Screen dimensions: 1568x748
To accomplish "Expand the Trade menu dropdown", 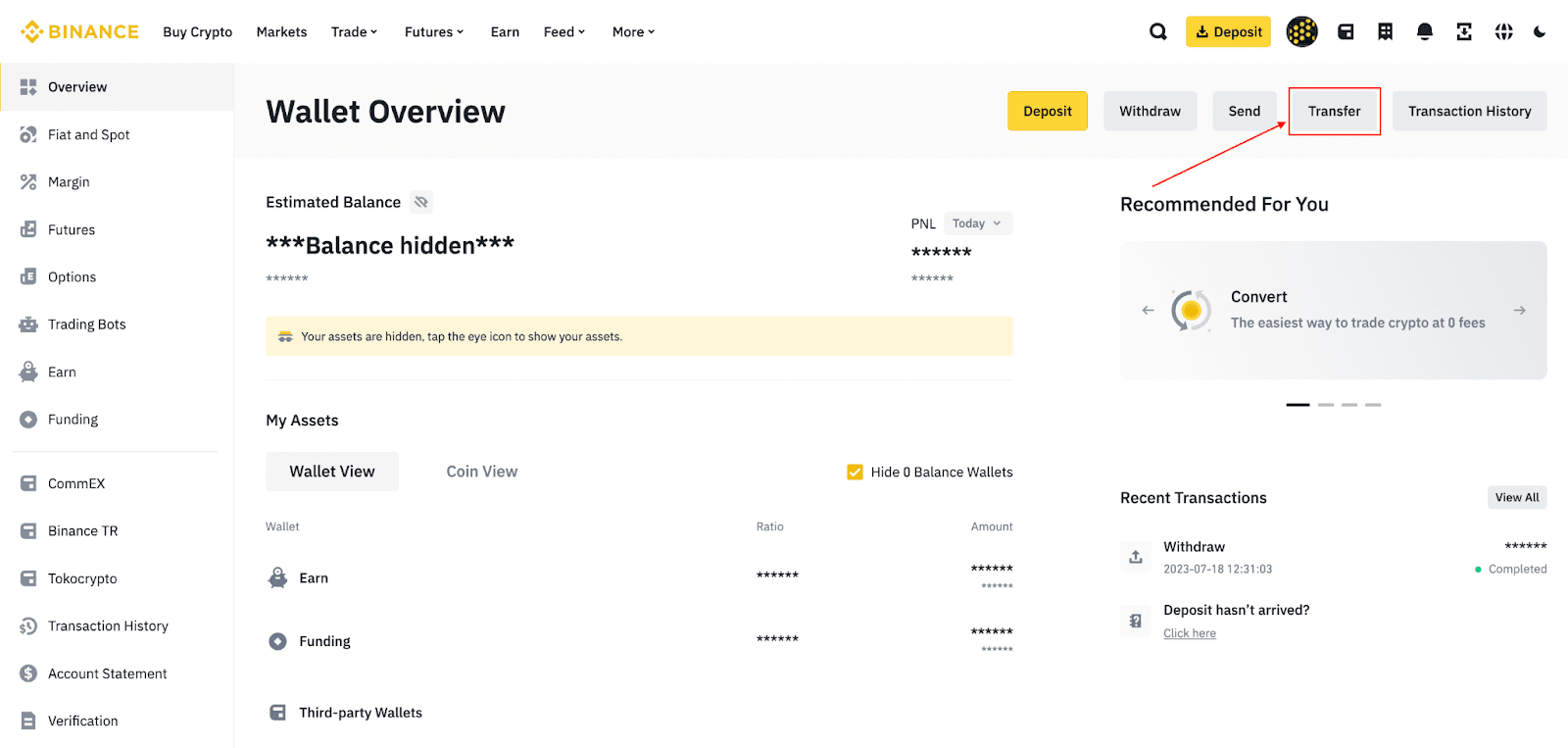I will [354, 32].
